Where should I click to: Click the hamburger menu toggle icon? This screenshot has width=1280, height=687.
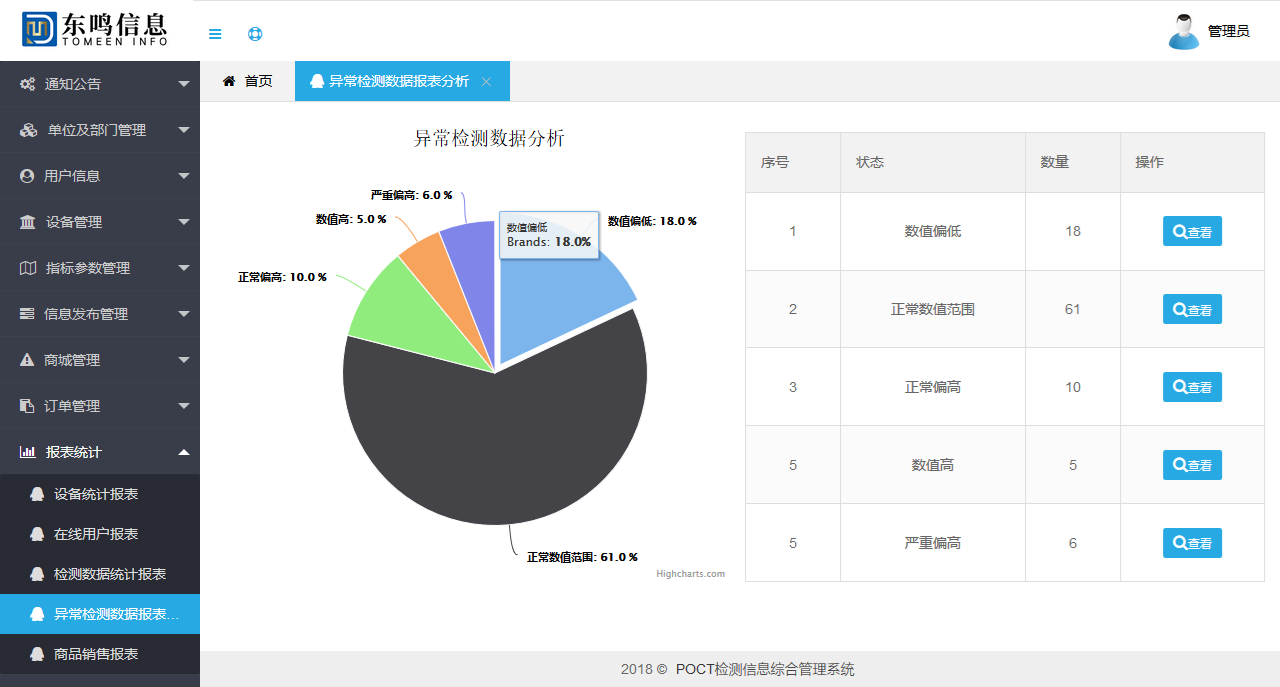pyautogui.click(x=215, y=34)
